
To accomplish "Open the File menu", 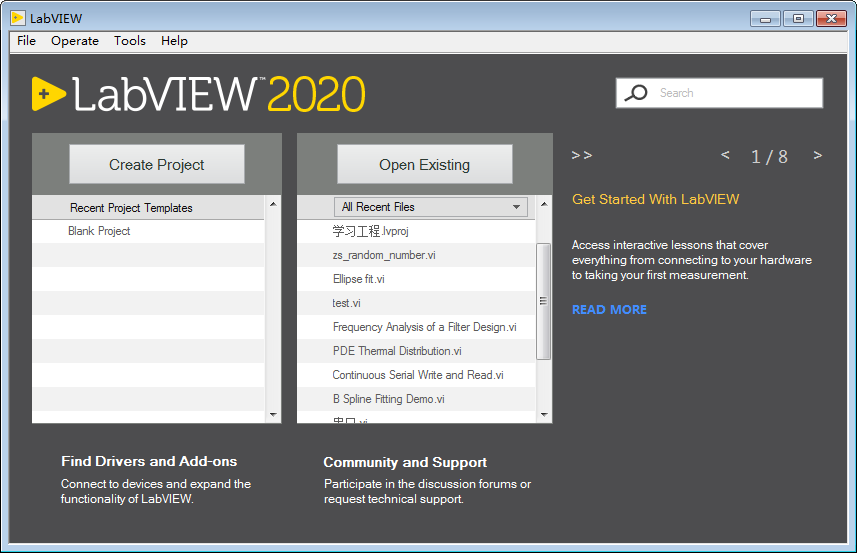I will tap(26, 41).
